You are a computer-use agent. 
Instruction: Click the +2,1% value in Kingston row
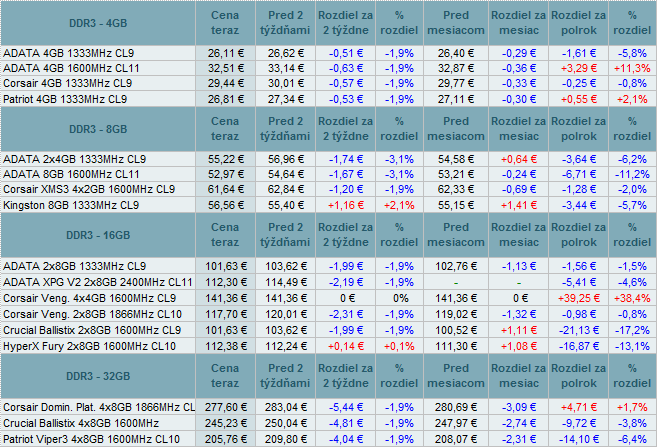click(x=399, y=205)
